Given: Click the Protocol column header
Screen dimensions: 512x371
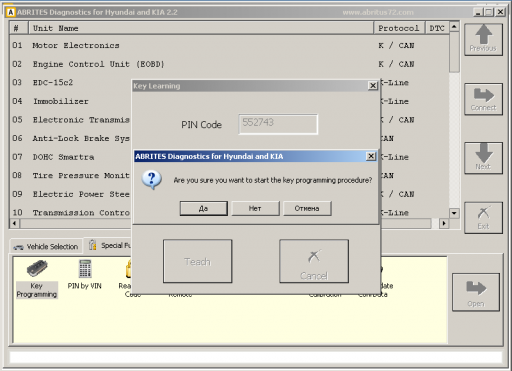Looking at the screenshot, I should click(x=399, y=28).
